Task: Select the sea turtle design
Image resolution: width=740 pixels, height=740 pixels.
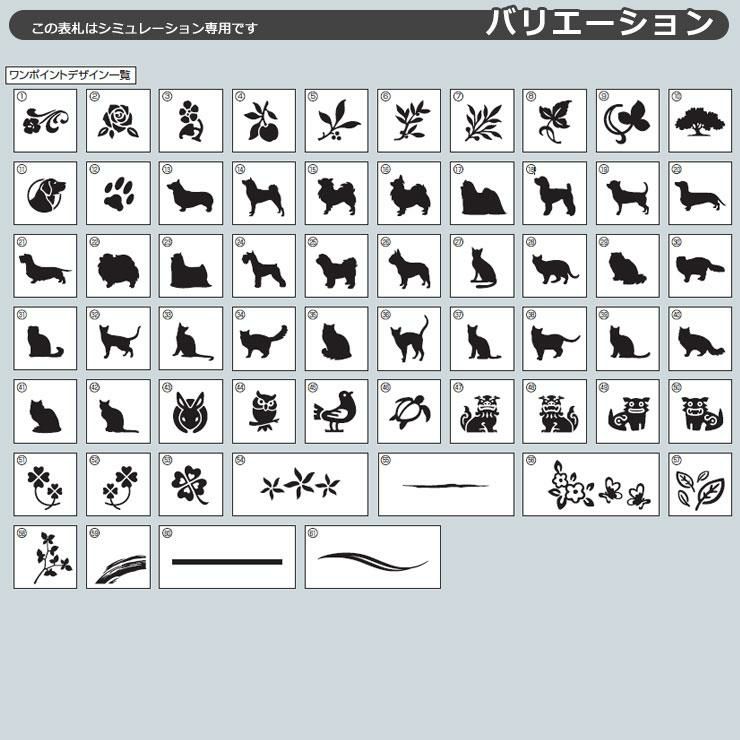Action: [409, 412]
